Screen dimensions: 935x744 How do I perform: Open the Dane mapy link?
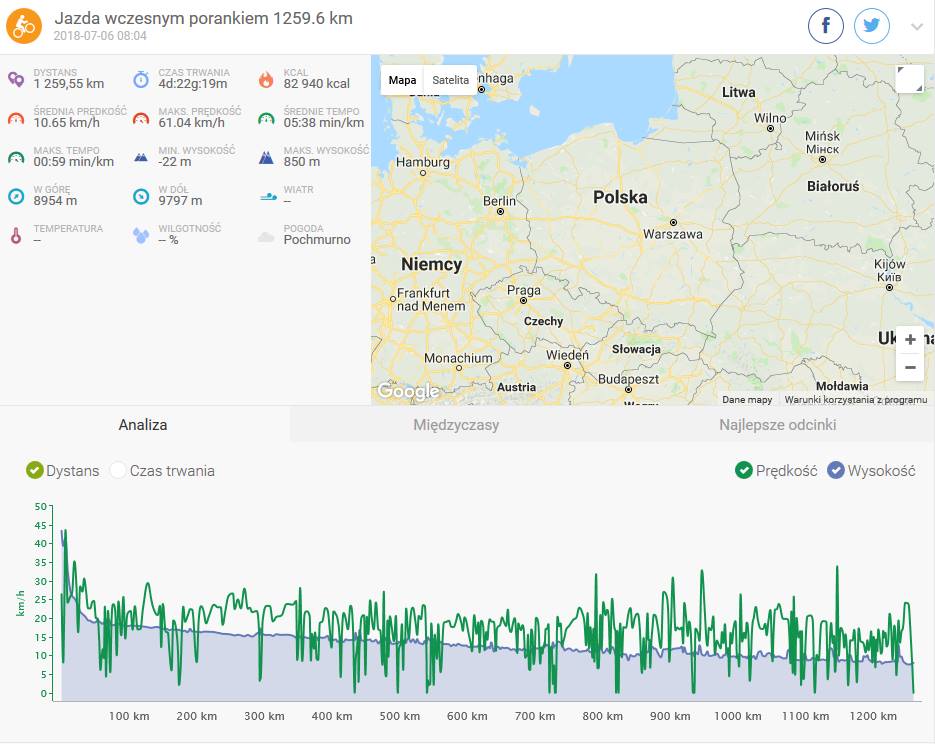(x=747, y=399)
